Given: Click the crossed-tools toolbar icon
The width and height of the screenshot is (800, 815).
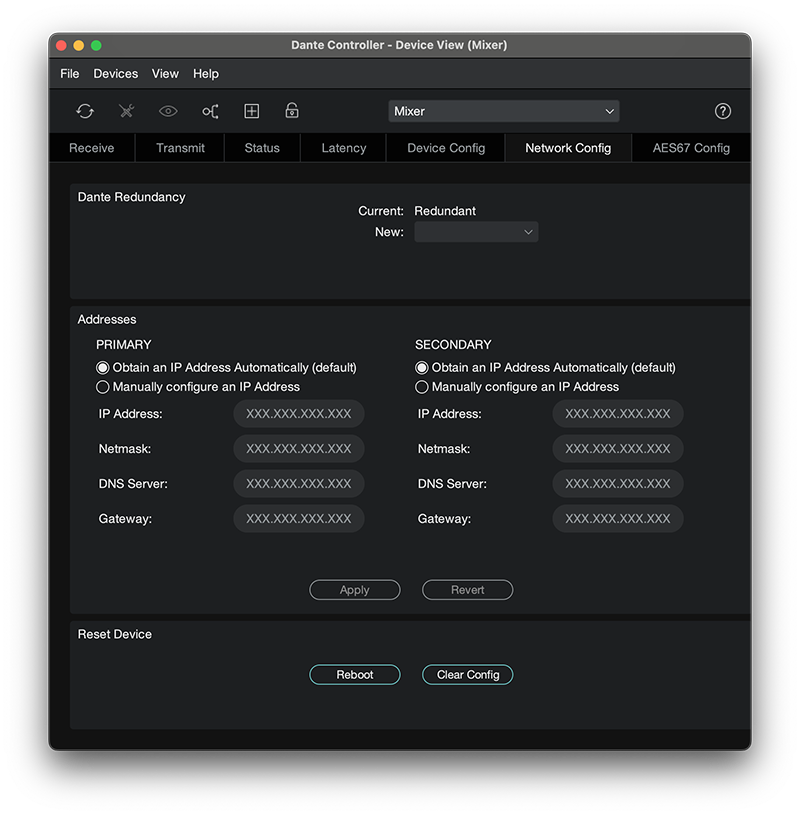Looking at the screenshot, I should (126, 111).
